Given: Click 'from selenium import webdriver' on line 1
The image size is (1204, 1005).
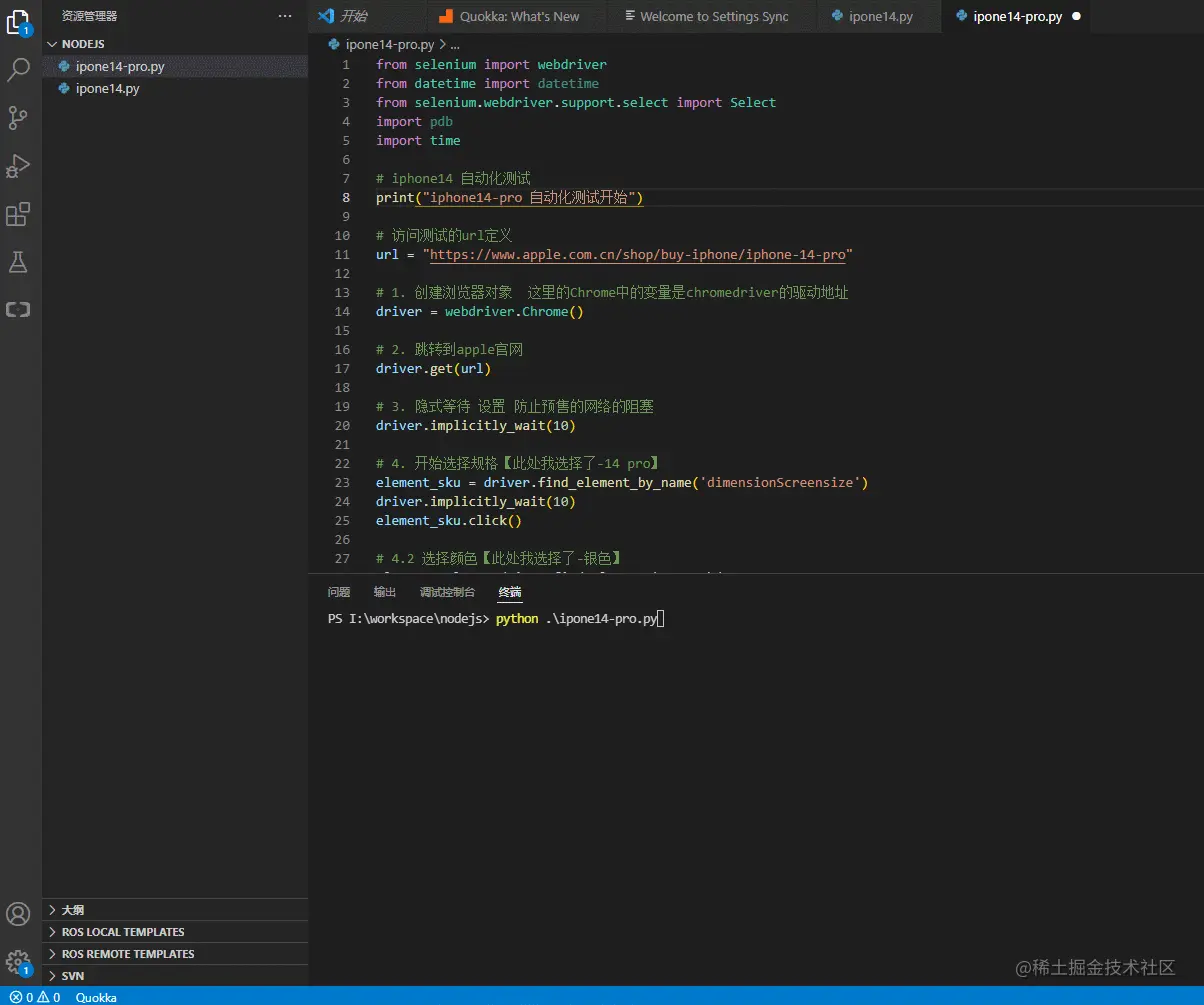Looking at the screenshot, I should pyautogui.click(x=491, y=65).
